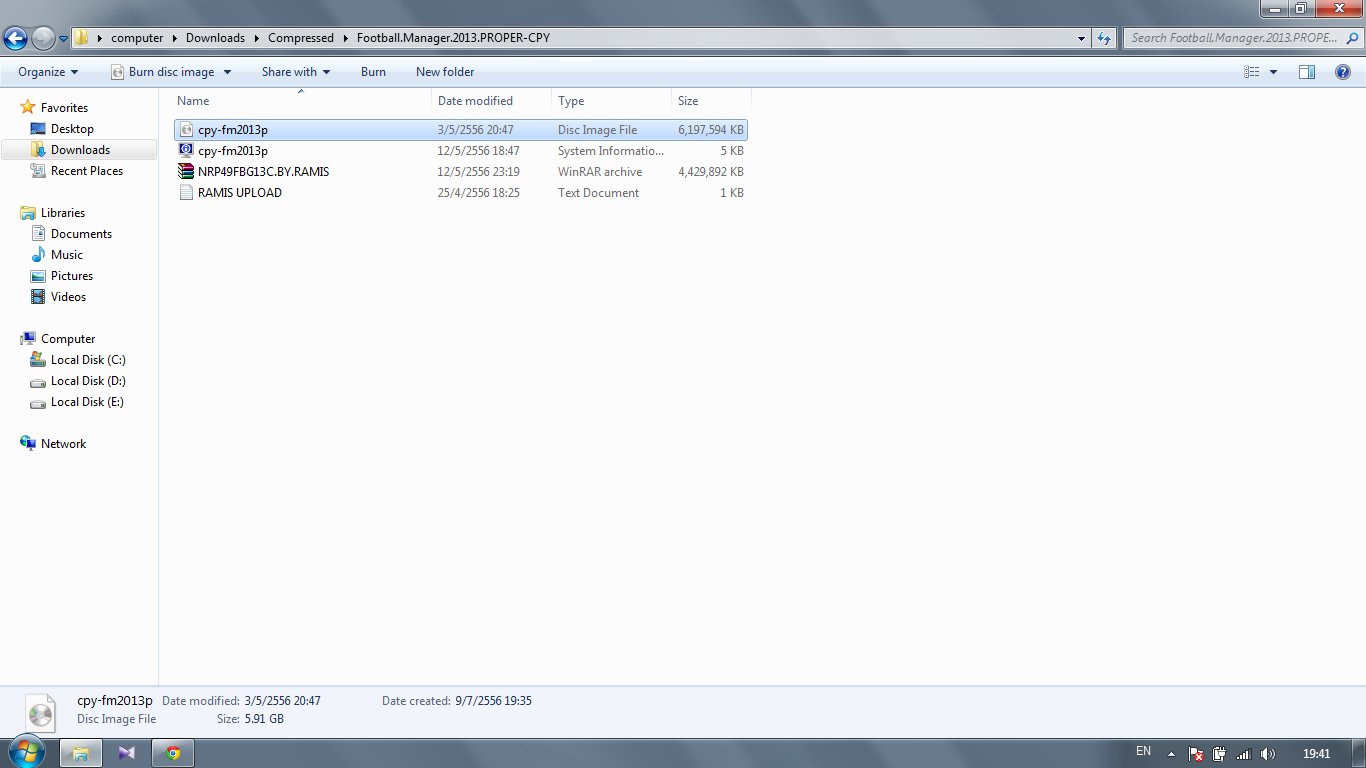Open the network signal tray icon
The height and width of the screenshot is (768, 1366).
(1244, 754)
